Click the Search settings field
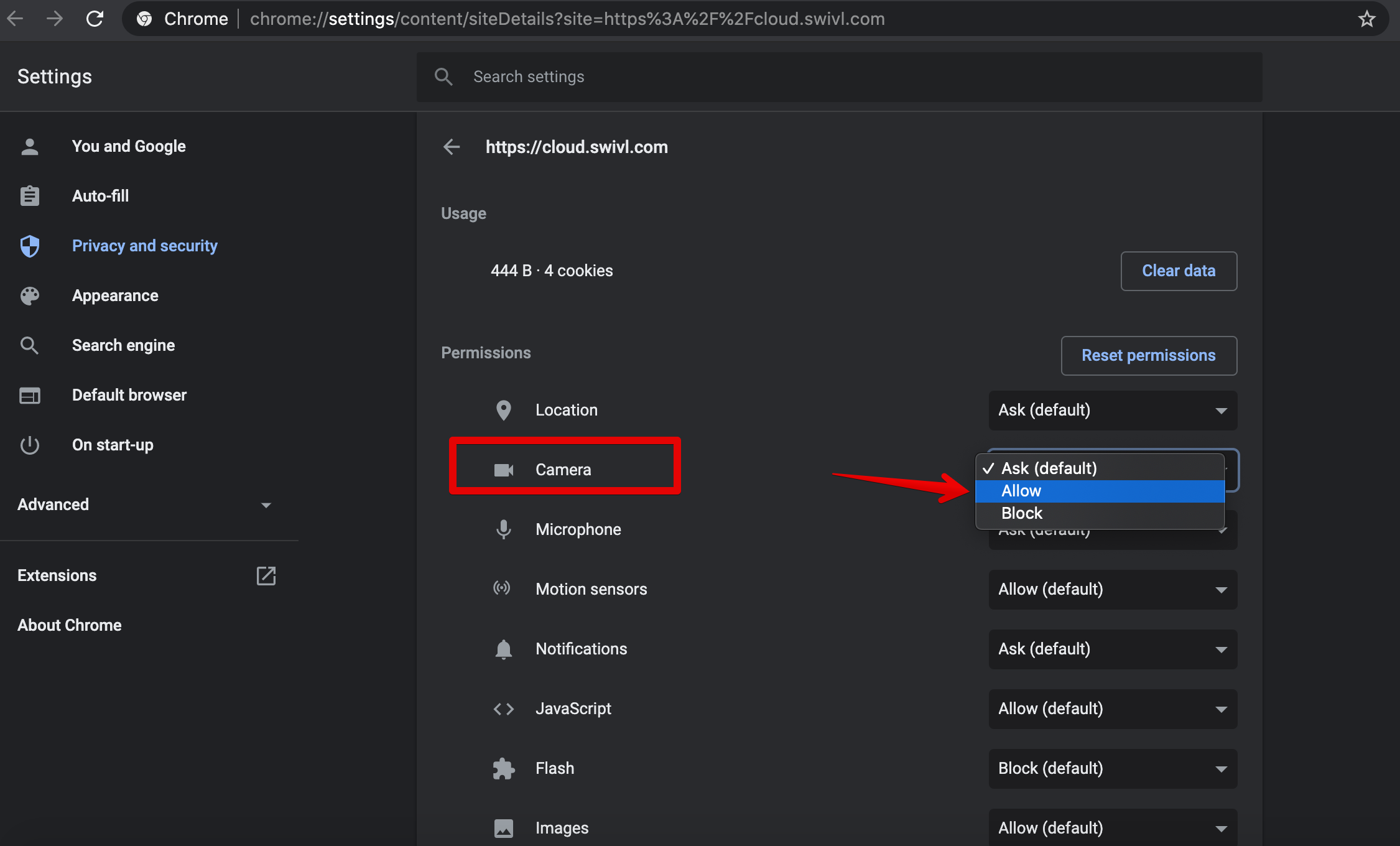The width and height of the screenshot is (1400, 846). click(x=838, y=77)
